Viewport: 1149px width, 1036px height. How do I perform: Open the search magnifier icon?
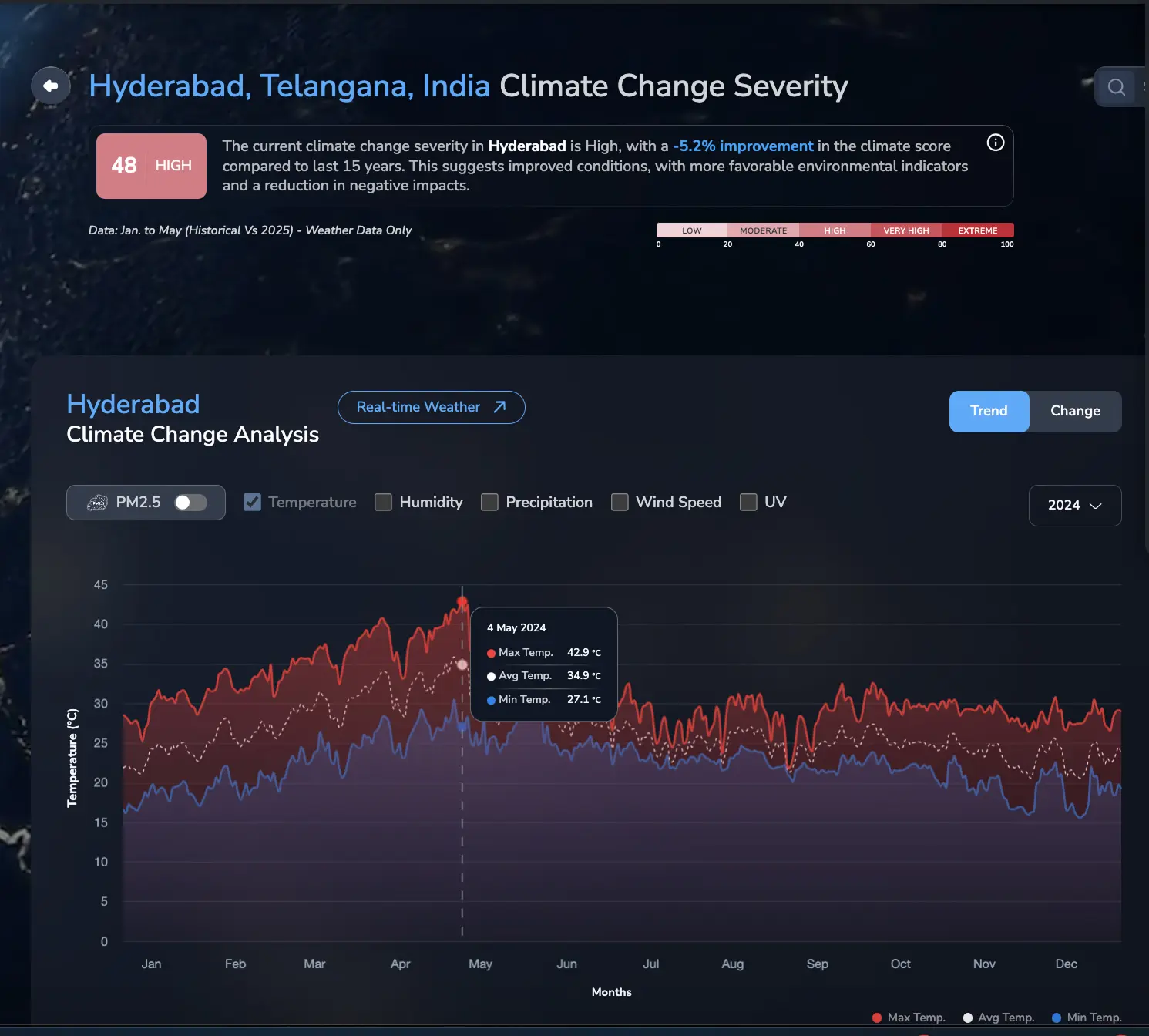click(x=1116, y=87)
